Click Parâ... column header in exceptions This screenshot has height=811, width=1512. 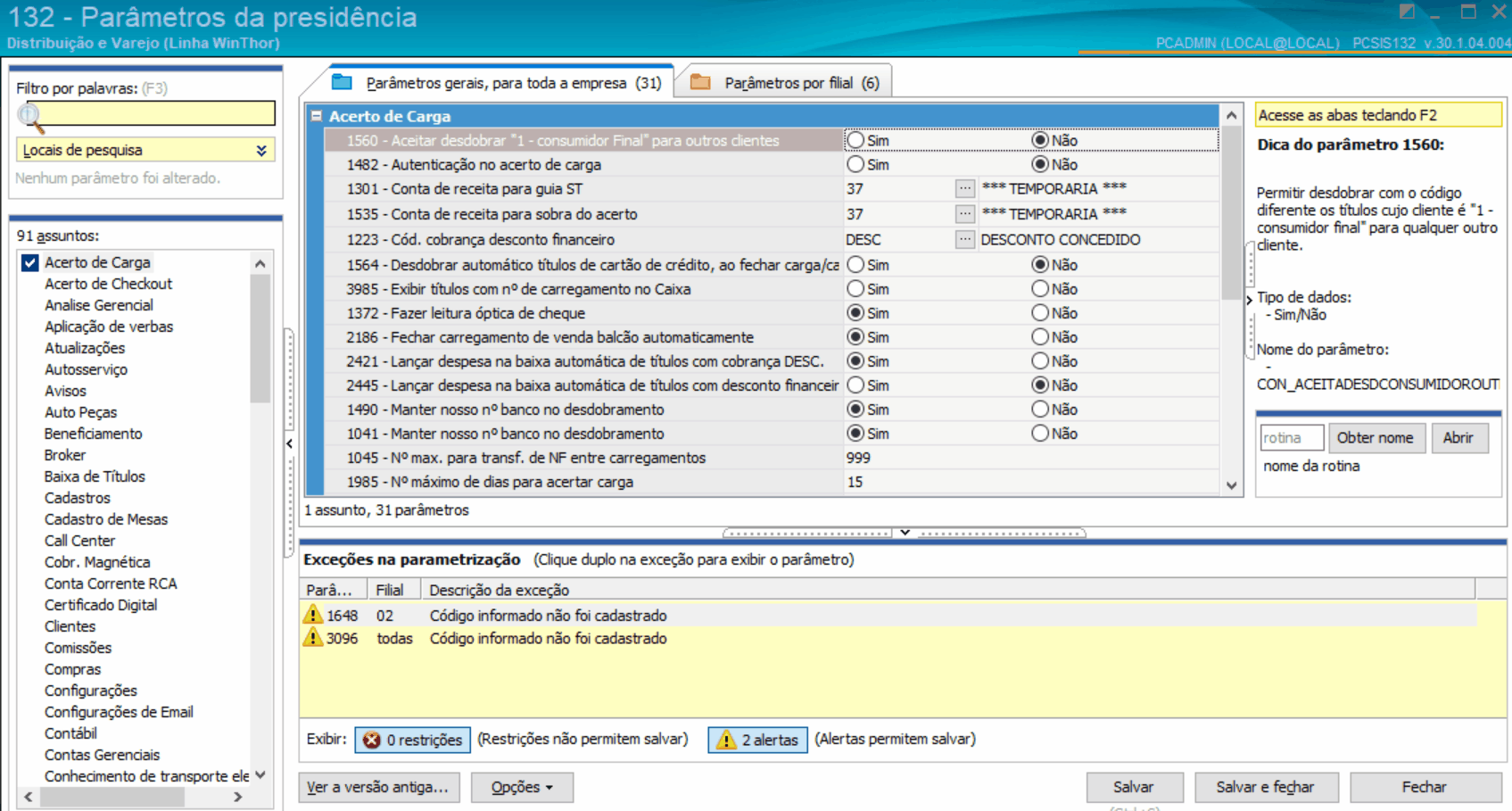click(x=333, y=590)
